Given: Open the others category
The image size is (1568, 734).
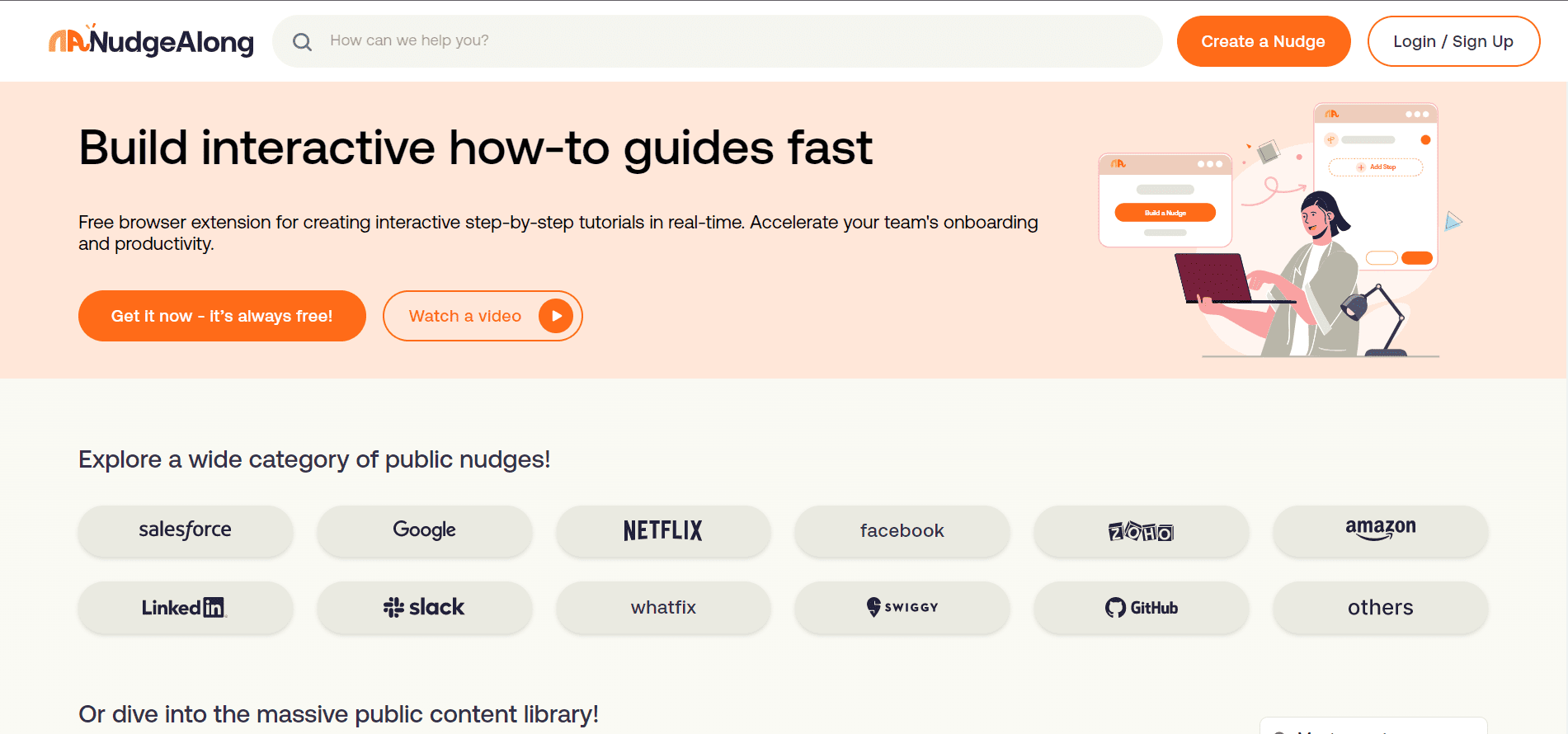Looking at the screenshot, I should [x=1381, y=608].
